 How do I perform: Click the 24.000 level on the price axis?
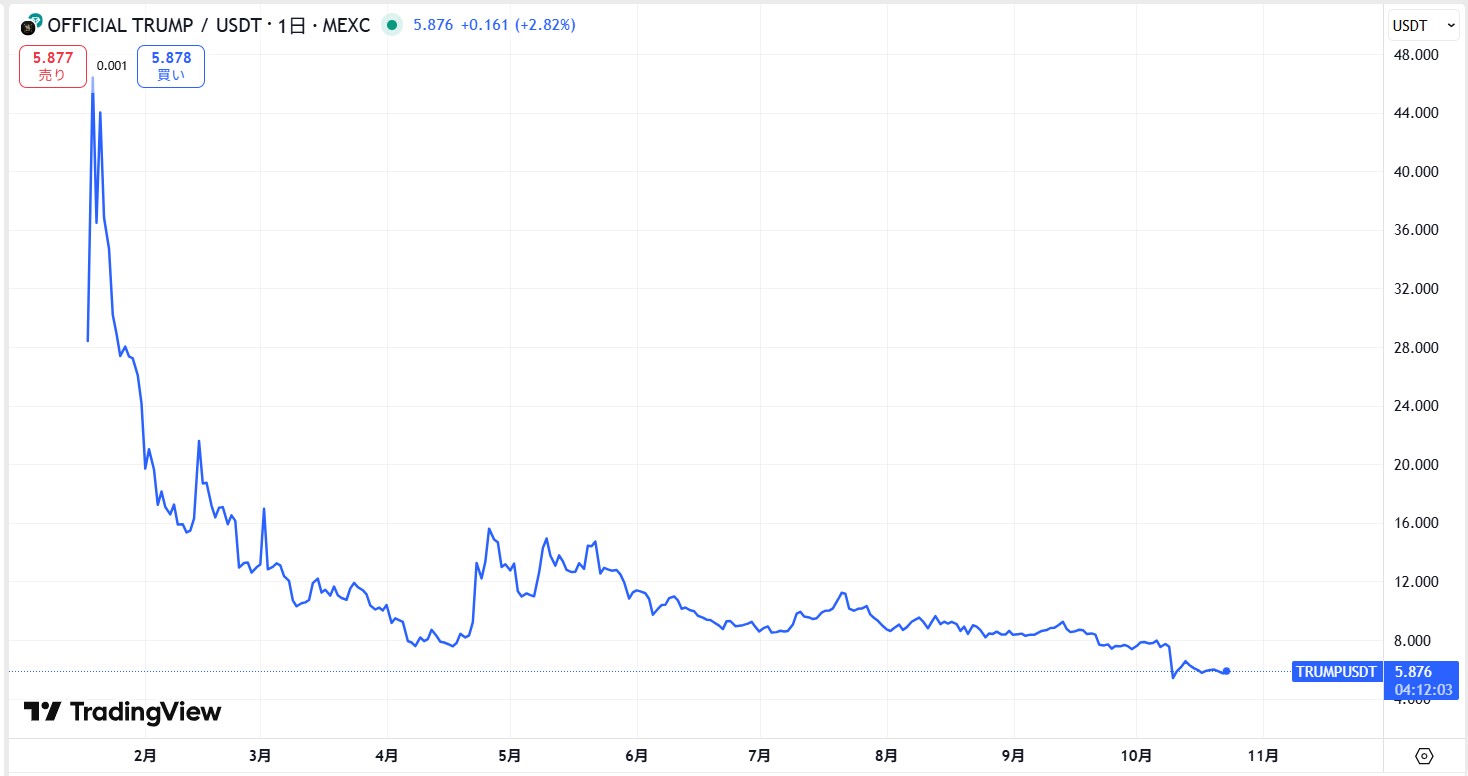point(1417,406)
